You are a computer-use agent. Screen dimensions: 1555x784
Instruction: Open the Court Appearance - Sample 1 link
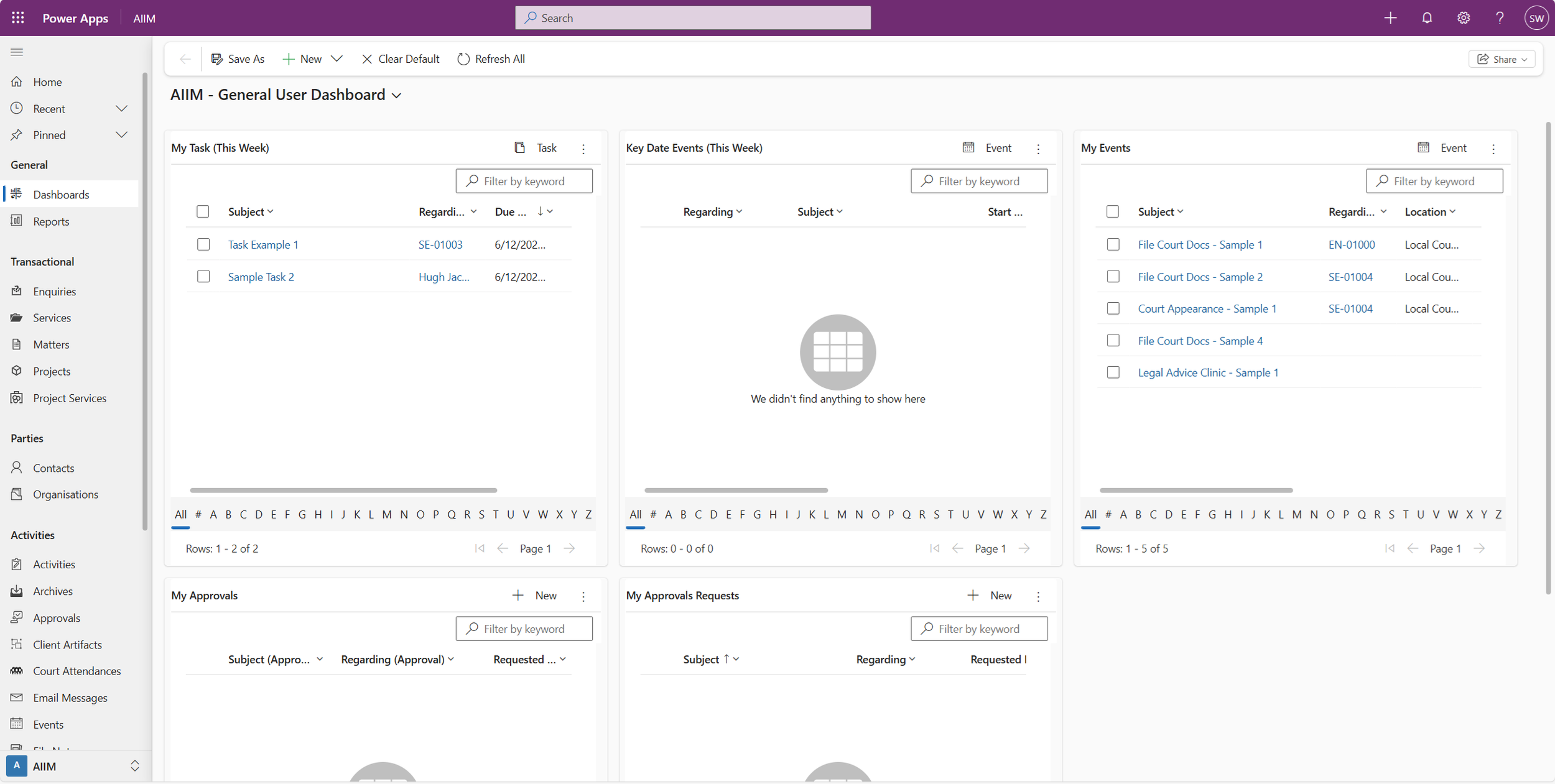click(x=1207, y=308)
